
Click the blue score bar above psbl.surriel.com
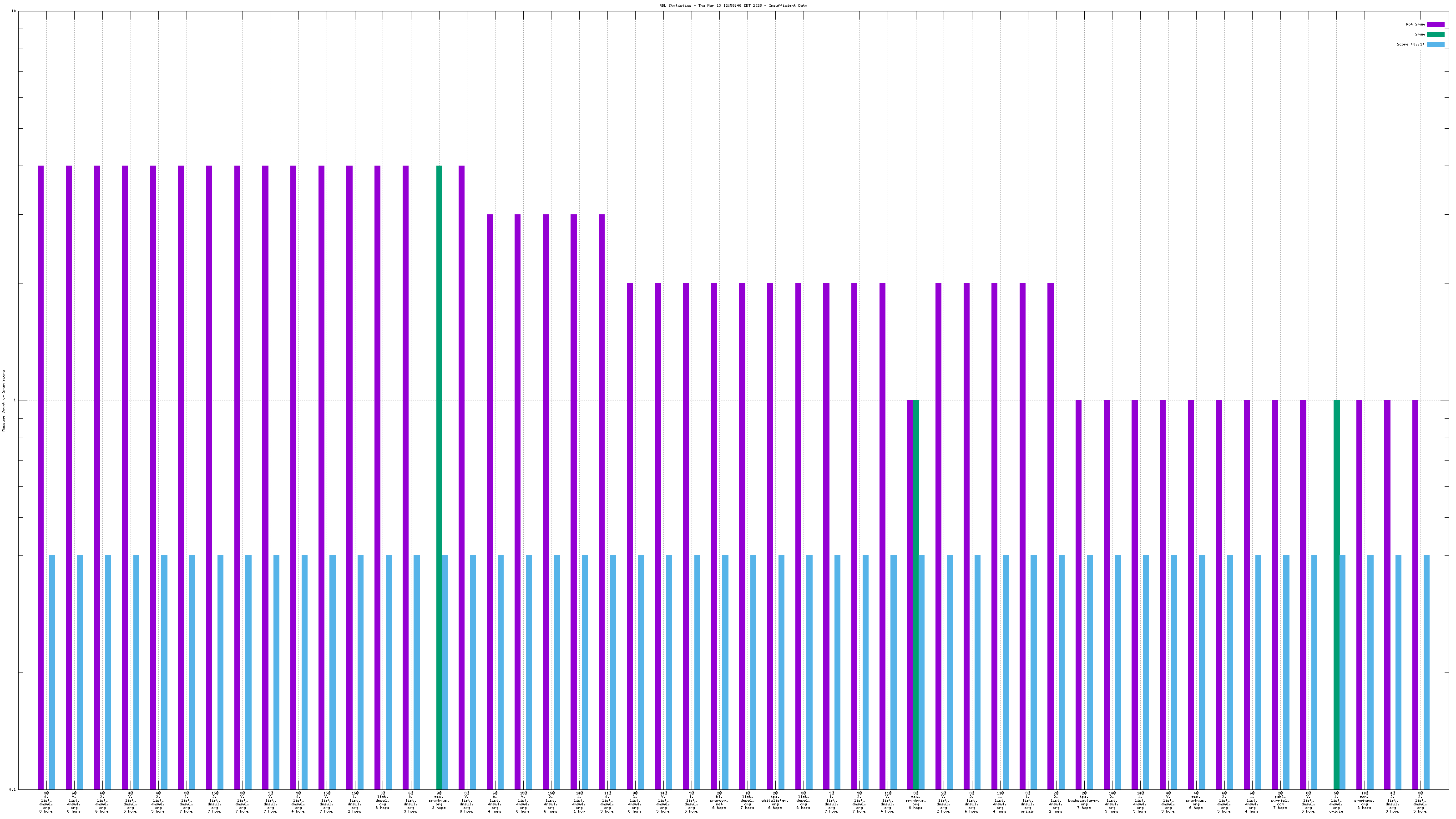1286,672
